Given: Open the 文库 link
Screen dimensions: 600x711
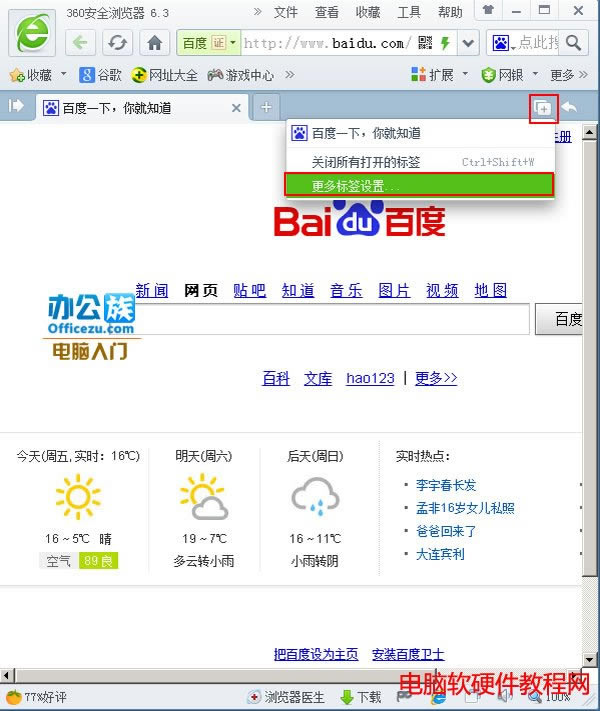Looking at the screenshot, I should point(318,378).
